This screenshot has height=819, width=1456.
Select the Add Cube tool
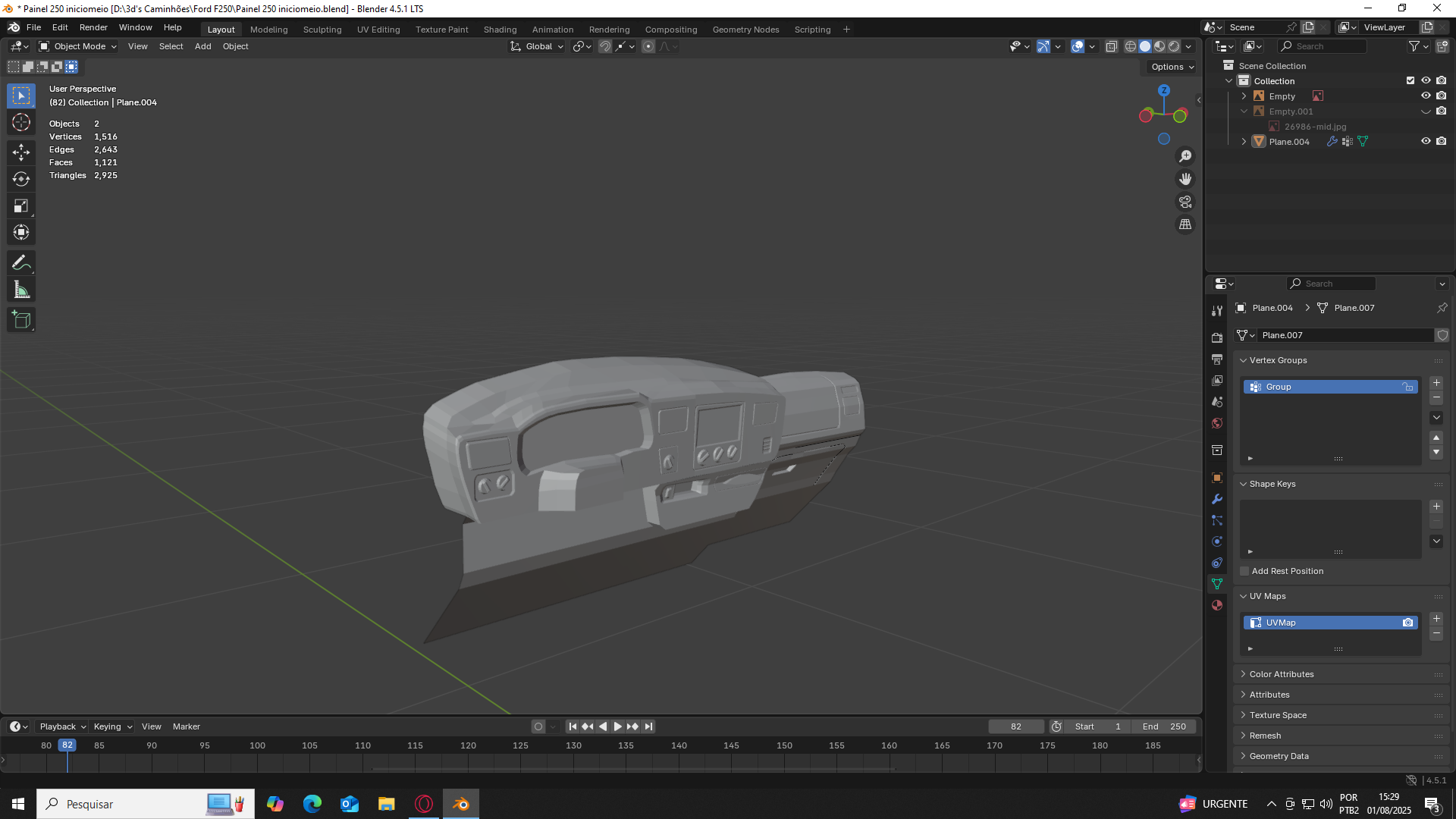(21, 320)
